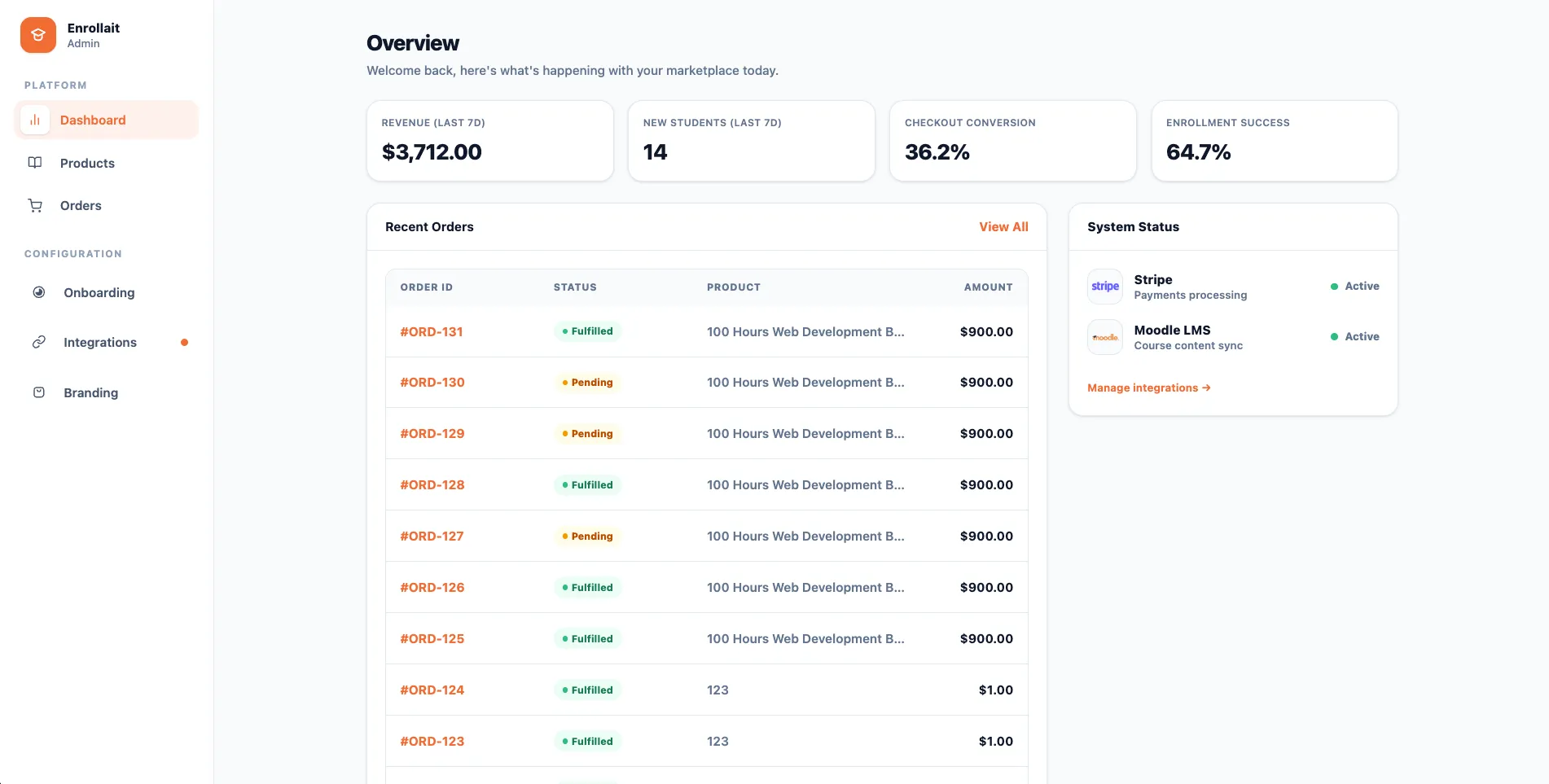Open the View All orders link
Viewport: 1549px width, 784px height.
(x=1003, y=226)
